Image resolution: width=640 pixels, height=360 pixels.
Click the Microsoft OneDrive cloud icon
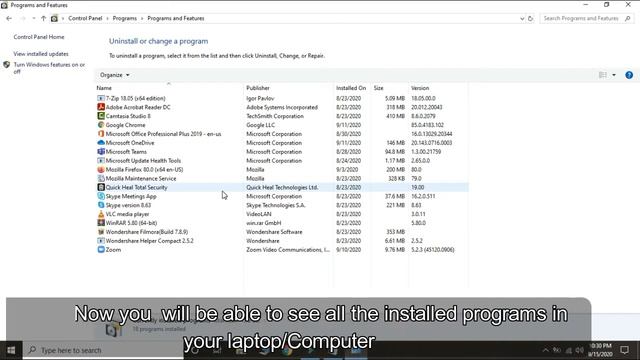[101, 143]
